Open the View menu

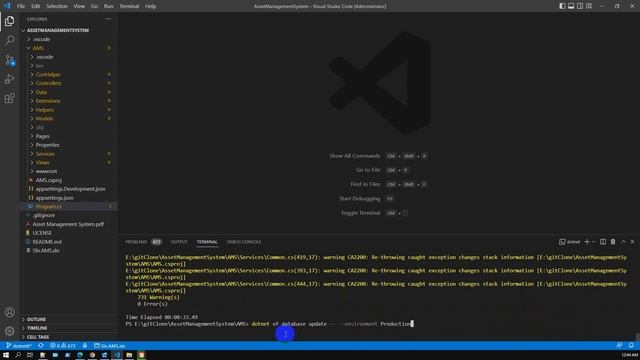pyautogui.click(x=79, y=6)
